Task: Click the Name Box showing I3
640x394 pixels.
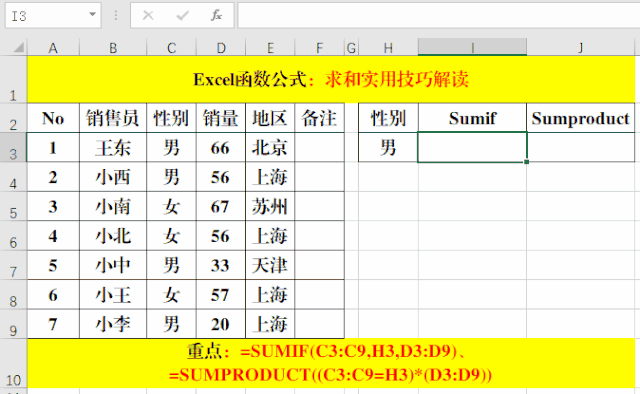Action: click(53, 16)
